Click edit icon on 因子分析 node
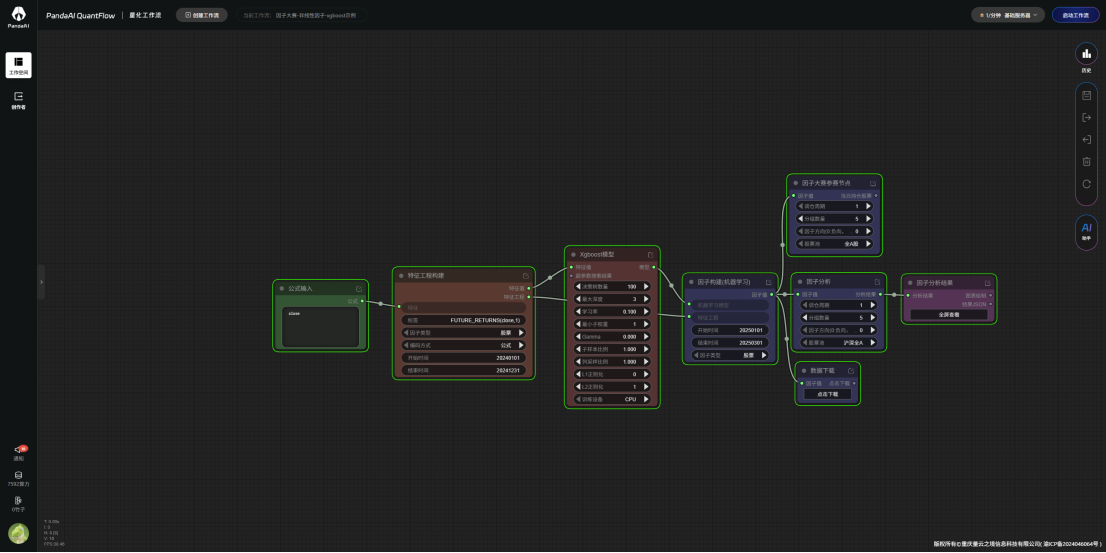The height and width of the screenshot is (553, 1106). click(877, 281)
